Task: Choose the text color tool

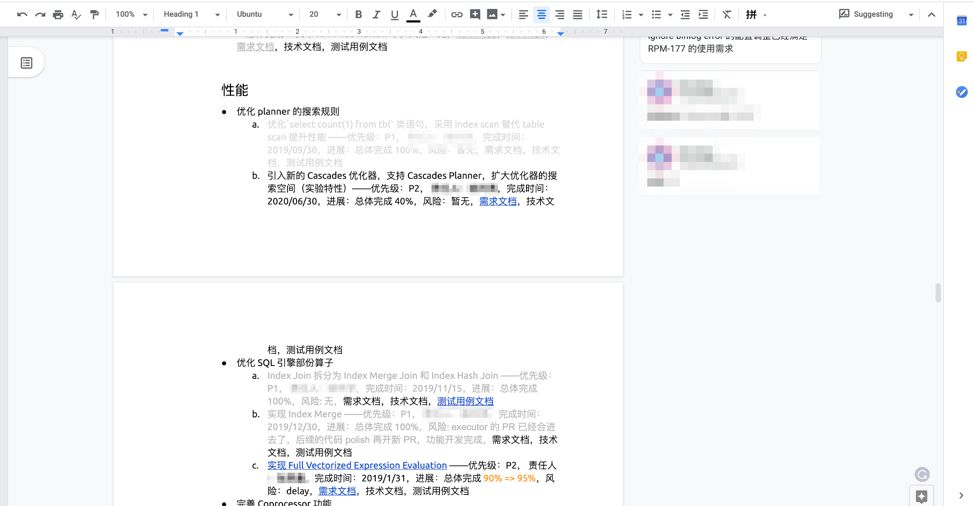Action: [x=413, y=15]
